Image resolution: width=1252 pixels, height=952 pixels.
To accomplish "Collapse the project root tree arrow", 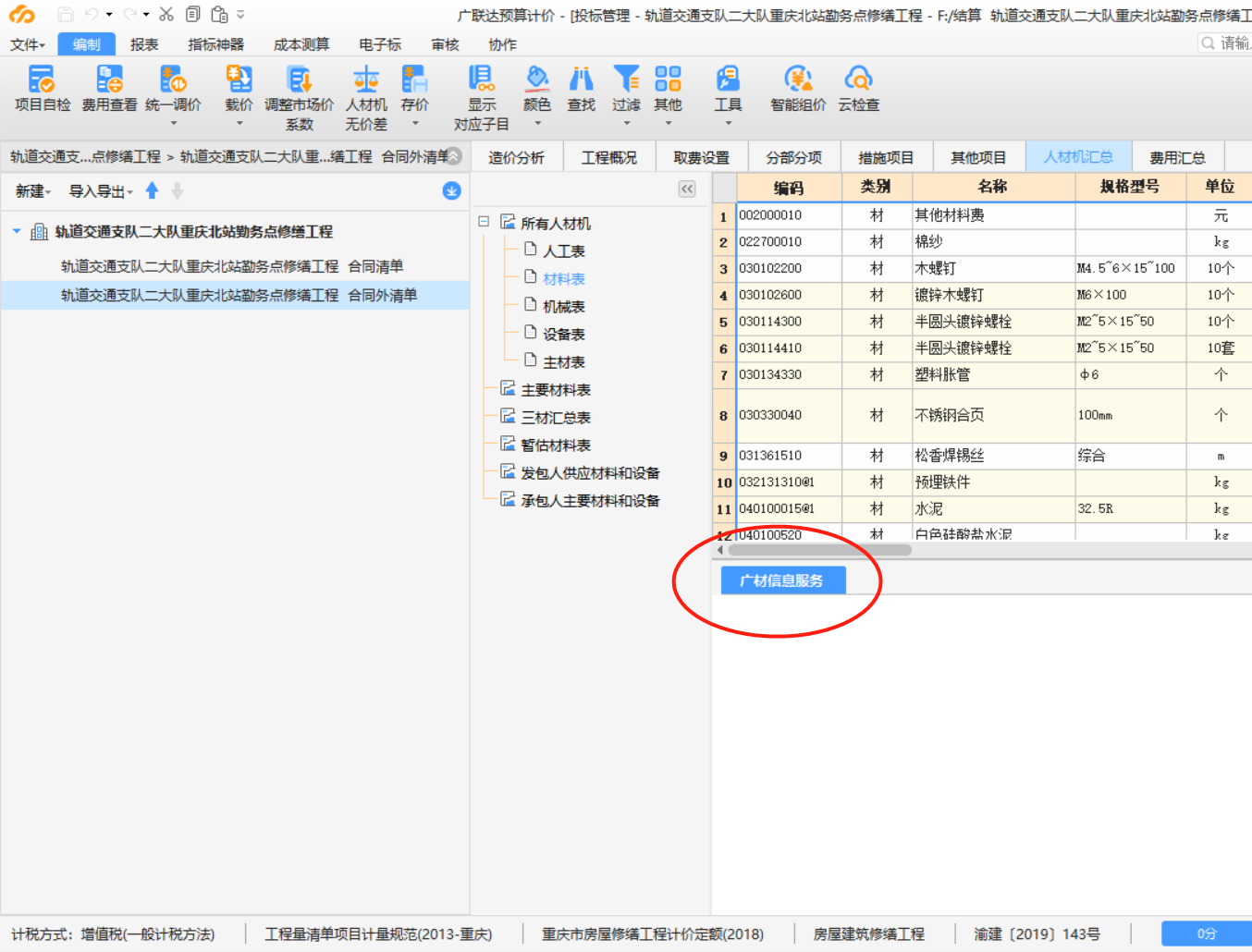I will point(17,231).
